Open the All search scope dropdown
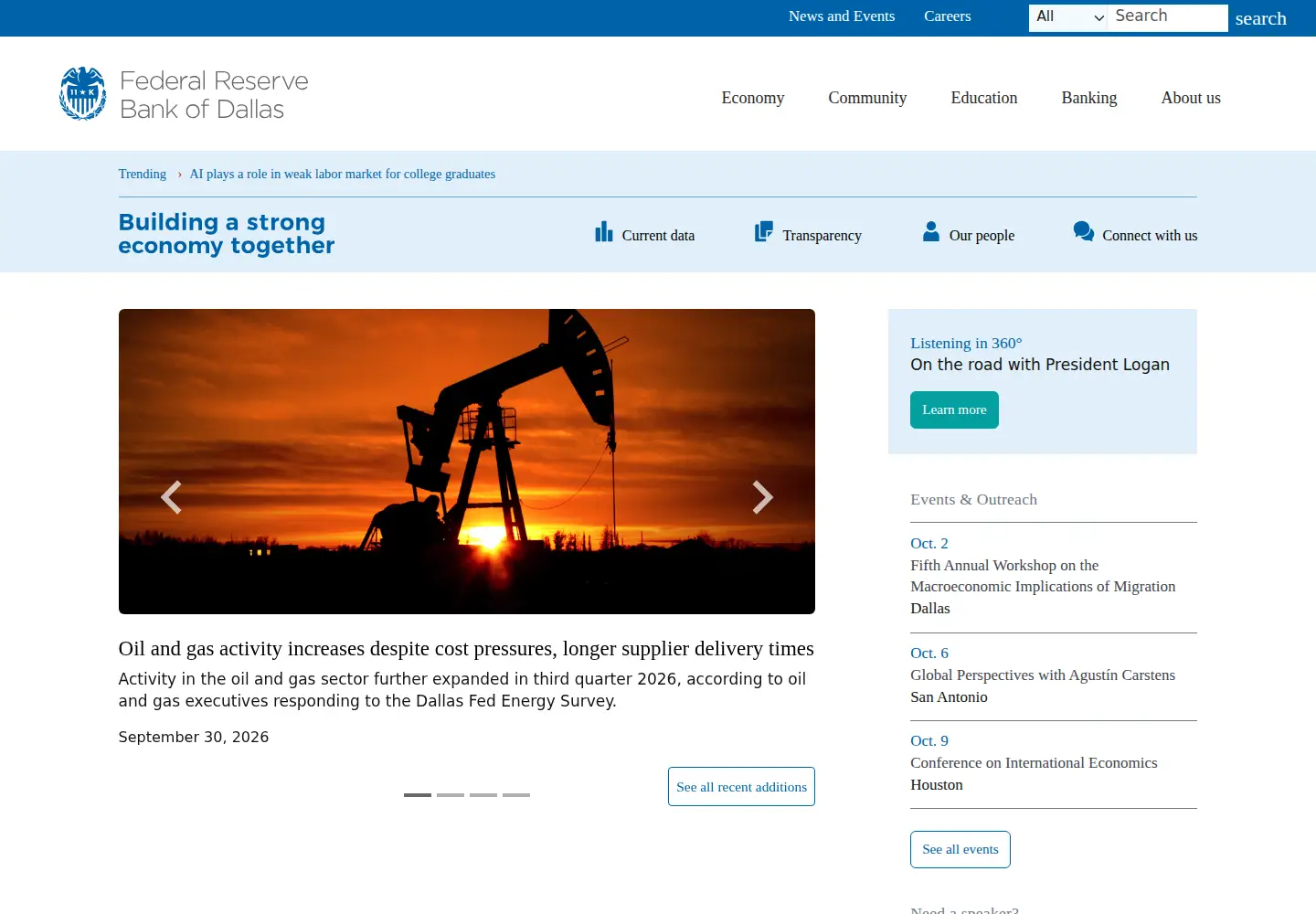 click(x=1068, y=17)
